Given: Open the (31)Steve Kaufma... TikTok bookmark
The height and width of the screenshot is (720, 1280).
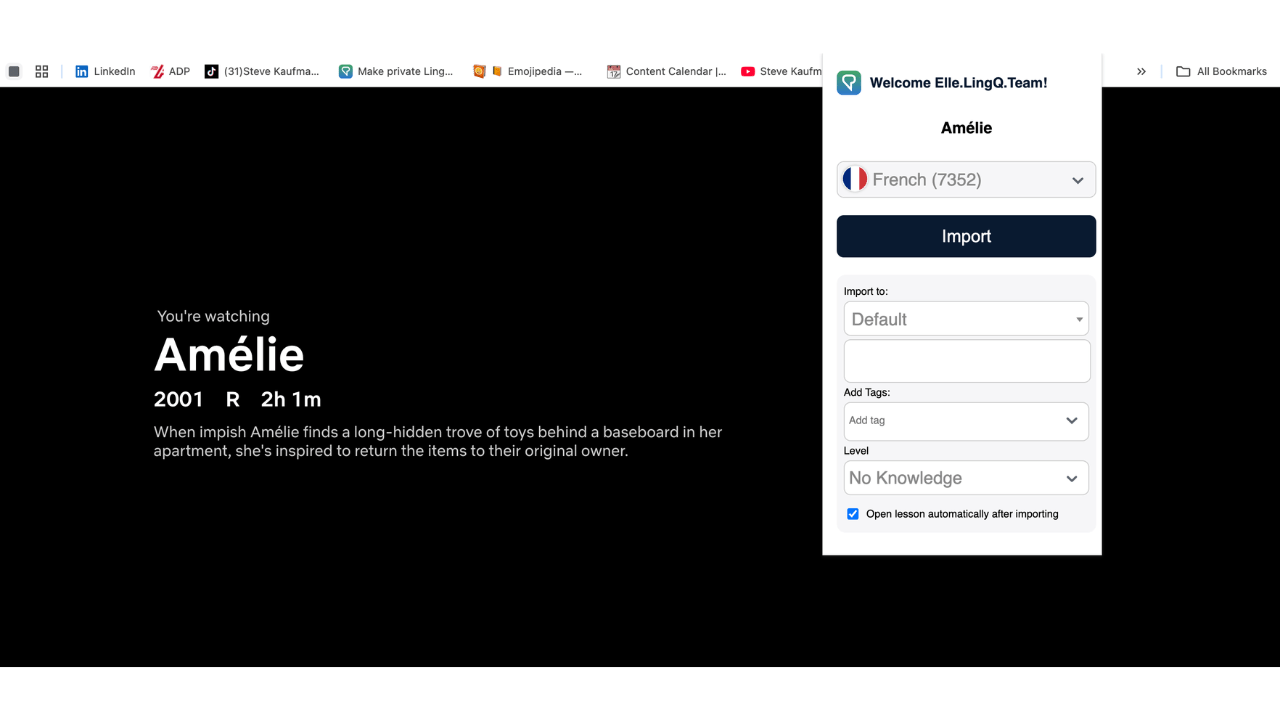Looking at the screenshot, I should (x=262, y=71).
